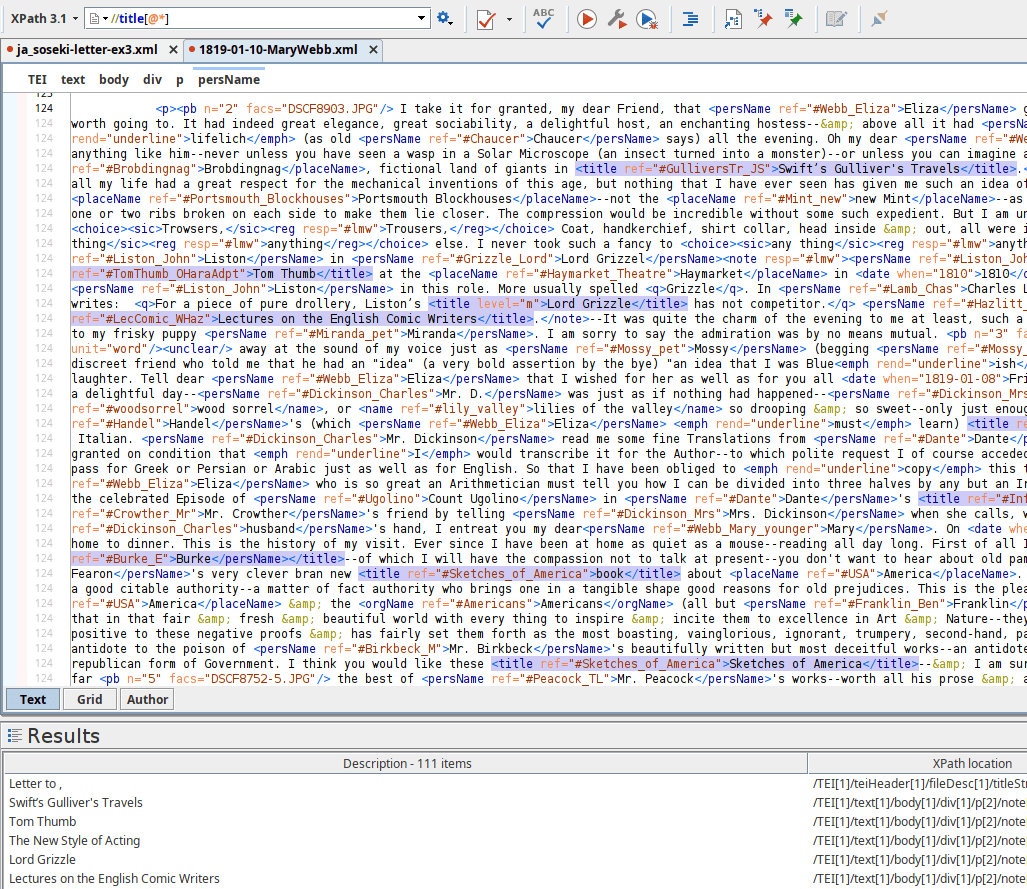Open XPath settings gear menu
This screenshot has width=1027, height=889.
(x=445, y=18)
